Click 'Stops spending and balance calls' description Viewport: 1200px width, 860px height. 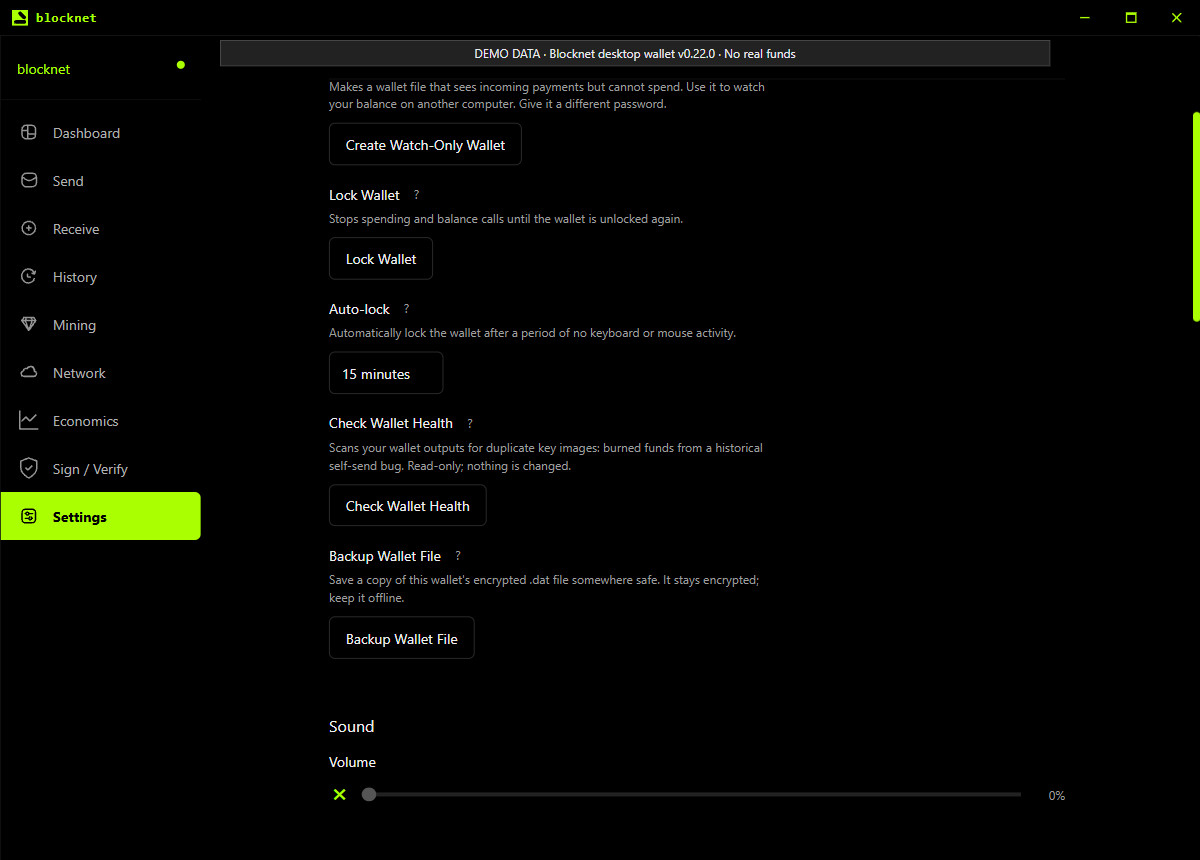click(x=506, y=218)
